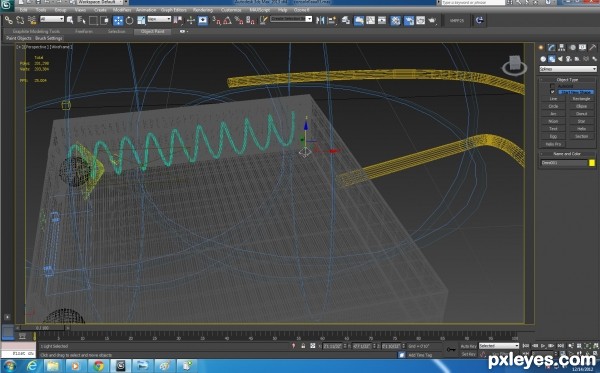Screen dimensions: 600x373
Task: Open the Auto Key mode Selected dropdown
Action: coord(499,346)
